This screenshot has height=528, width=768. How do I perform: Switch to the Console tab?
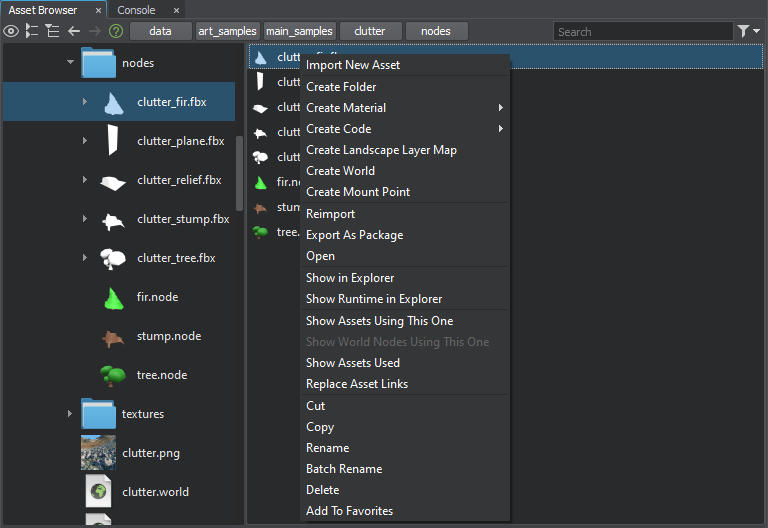(136, 10)
